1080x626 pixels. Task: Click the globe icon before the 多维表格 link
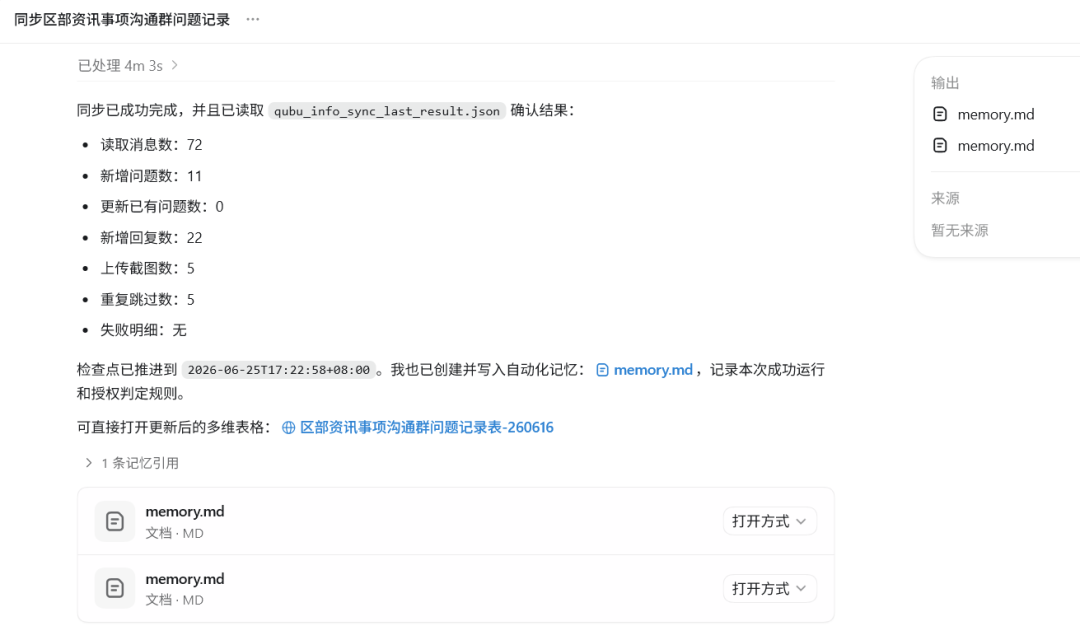click(x=289, y=428)
